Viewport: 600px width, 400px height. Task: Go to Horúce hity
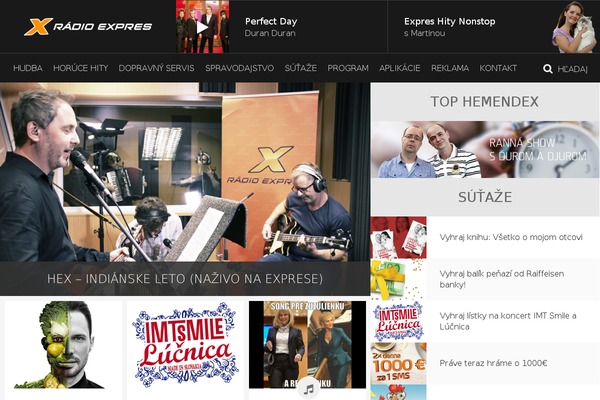point(81,68)
